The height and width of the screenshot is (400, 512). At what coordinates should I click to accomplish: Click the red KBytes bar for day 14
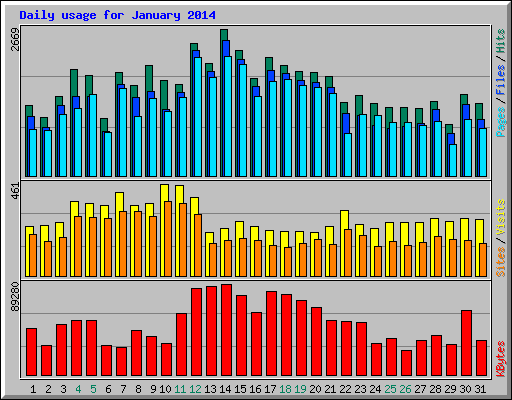pyautogui.click(x=226, y=330)
